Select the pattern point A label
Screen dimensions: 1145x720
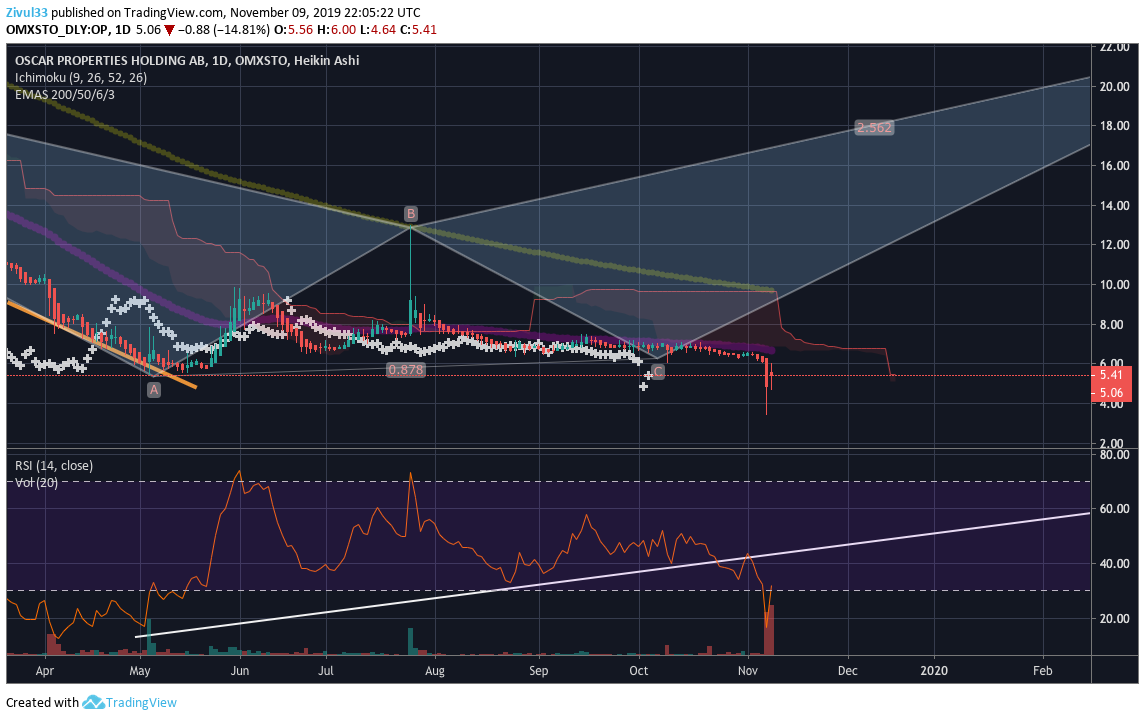153,390
